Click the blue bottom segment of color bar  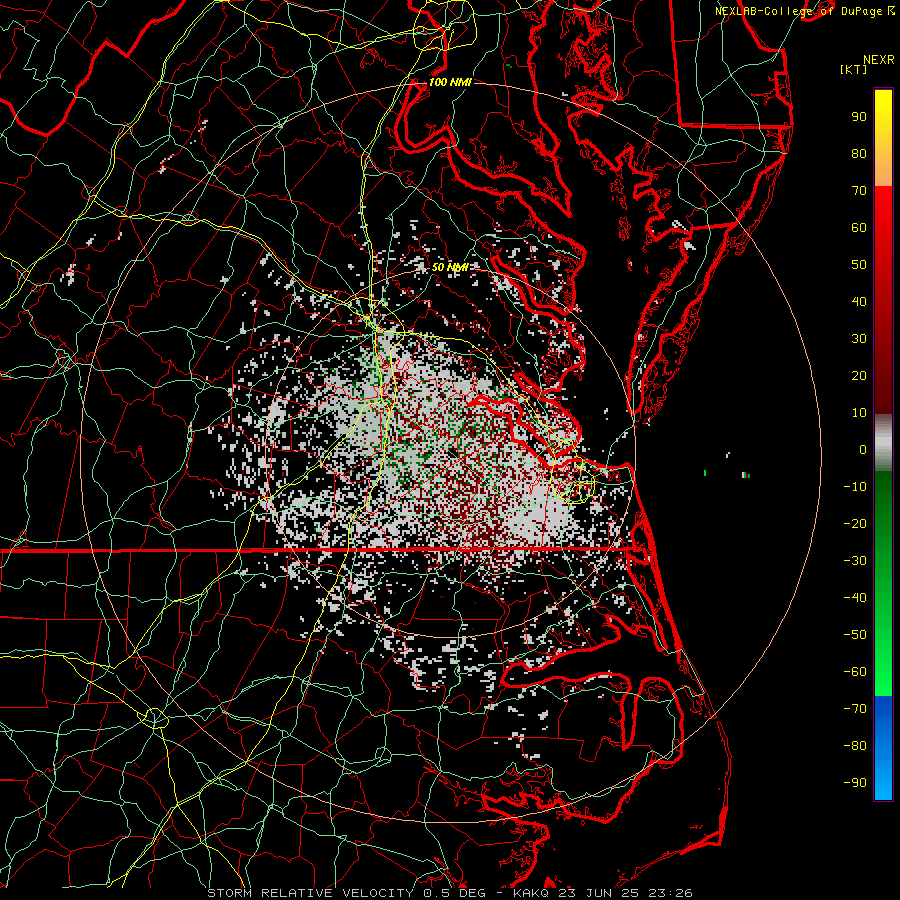point(883,748)
